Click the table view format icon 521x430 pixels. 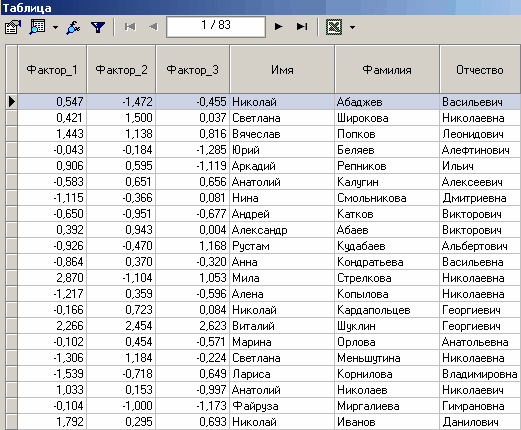pyautogui.click(x=37, y=27)
